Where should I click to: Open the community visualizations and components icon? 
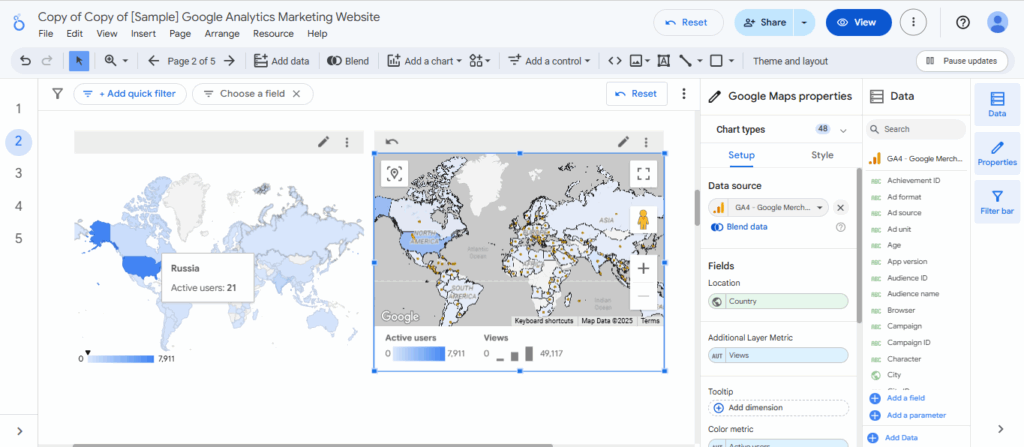[x=476, y=61]
